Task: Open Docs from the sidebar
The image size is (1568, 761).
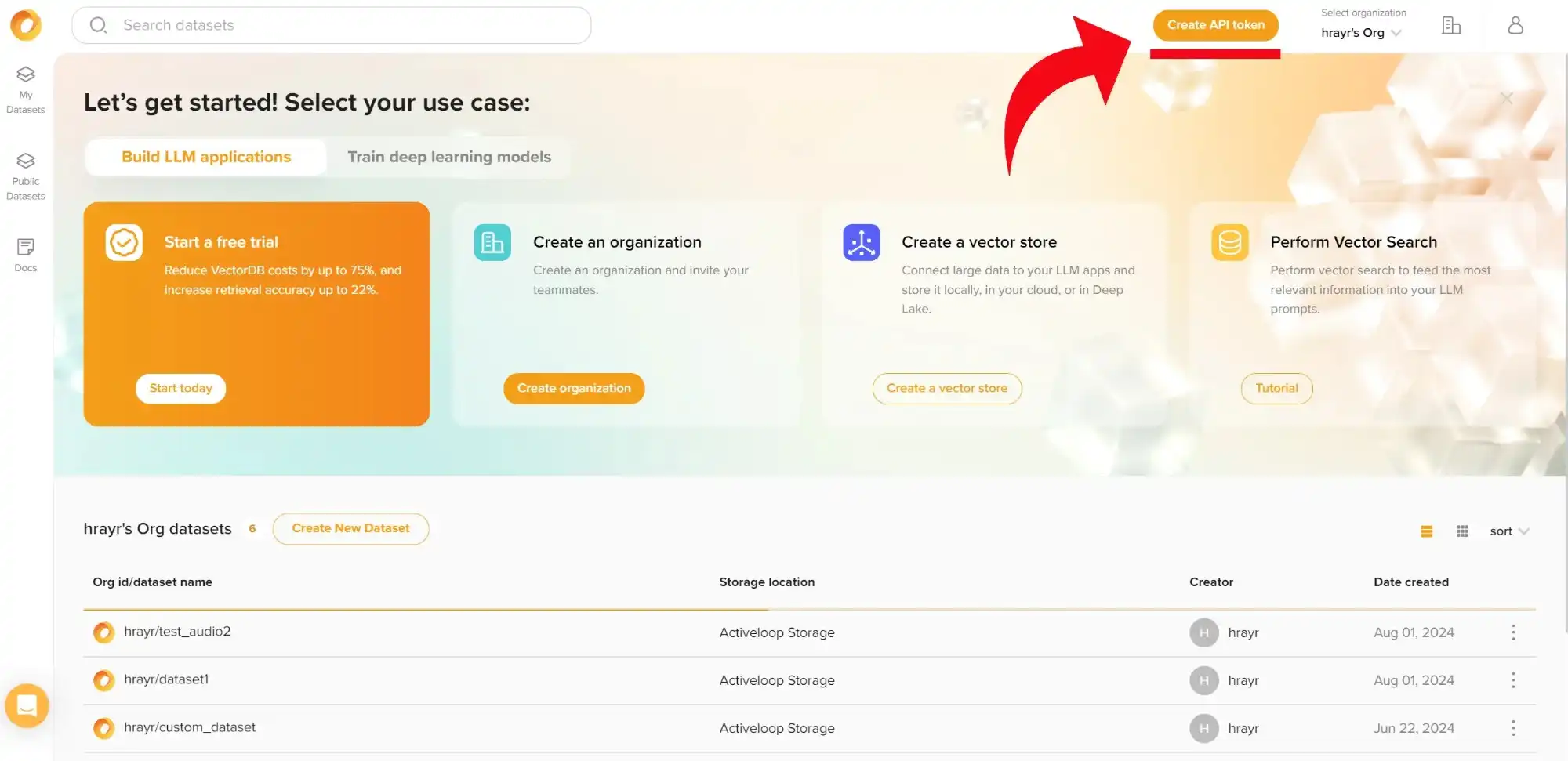Action: (26, 255)
